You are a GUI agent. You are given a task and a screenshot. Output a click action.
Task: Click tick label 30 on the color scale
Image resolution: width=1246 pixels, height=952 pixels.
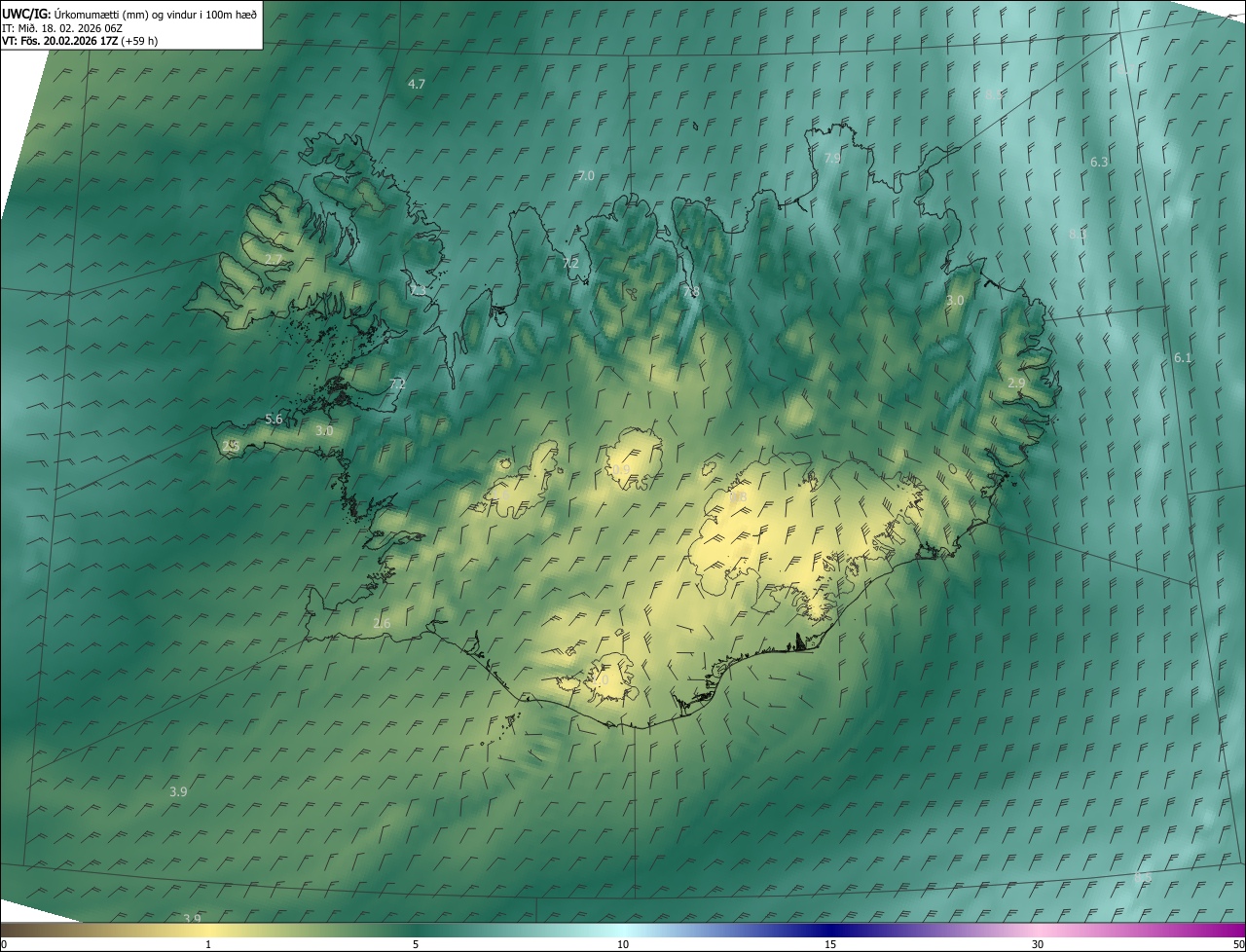pyautogui.click(x=1038, y=945)
